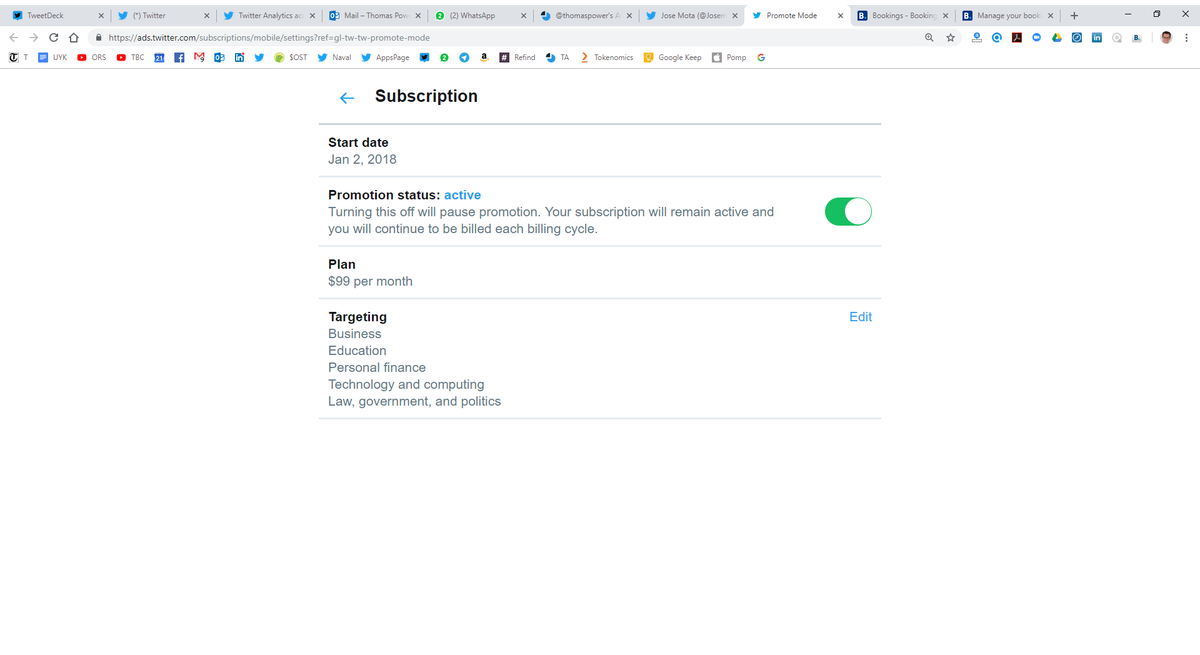
Task: Open the TBC YouTube bookmark
Action: click(x=131, y=57)
